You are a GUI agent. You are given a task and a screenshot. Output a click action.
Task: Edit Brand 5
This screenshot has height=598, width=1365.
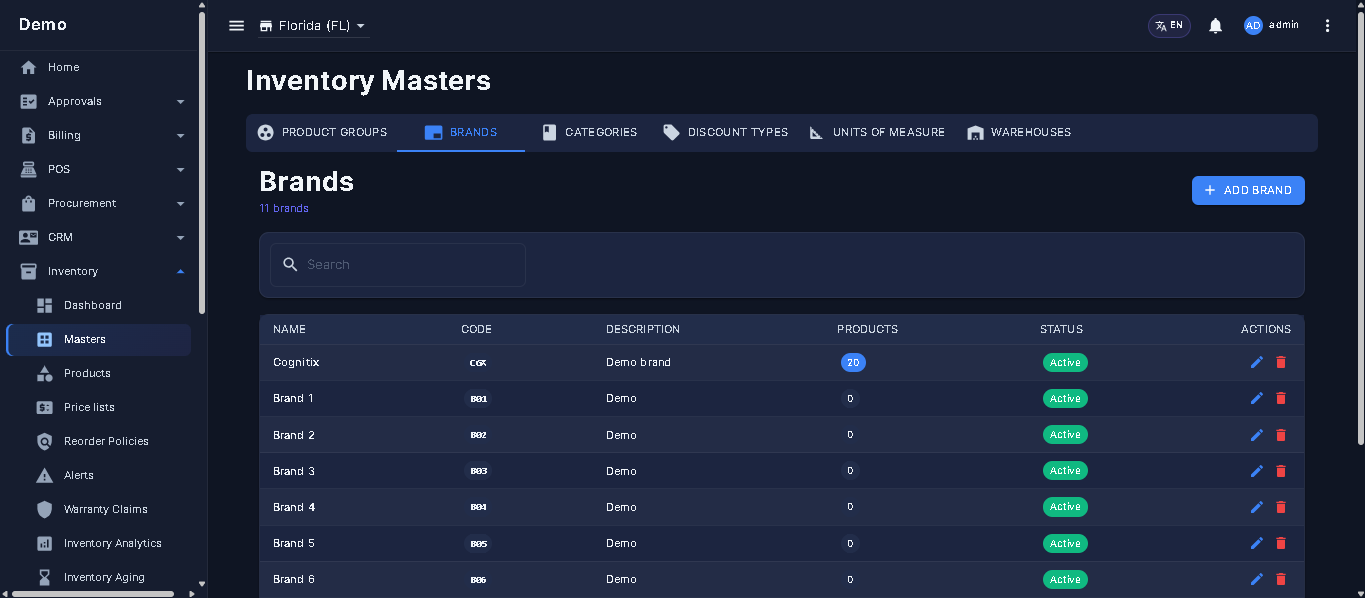tap(1257, 543)
